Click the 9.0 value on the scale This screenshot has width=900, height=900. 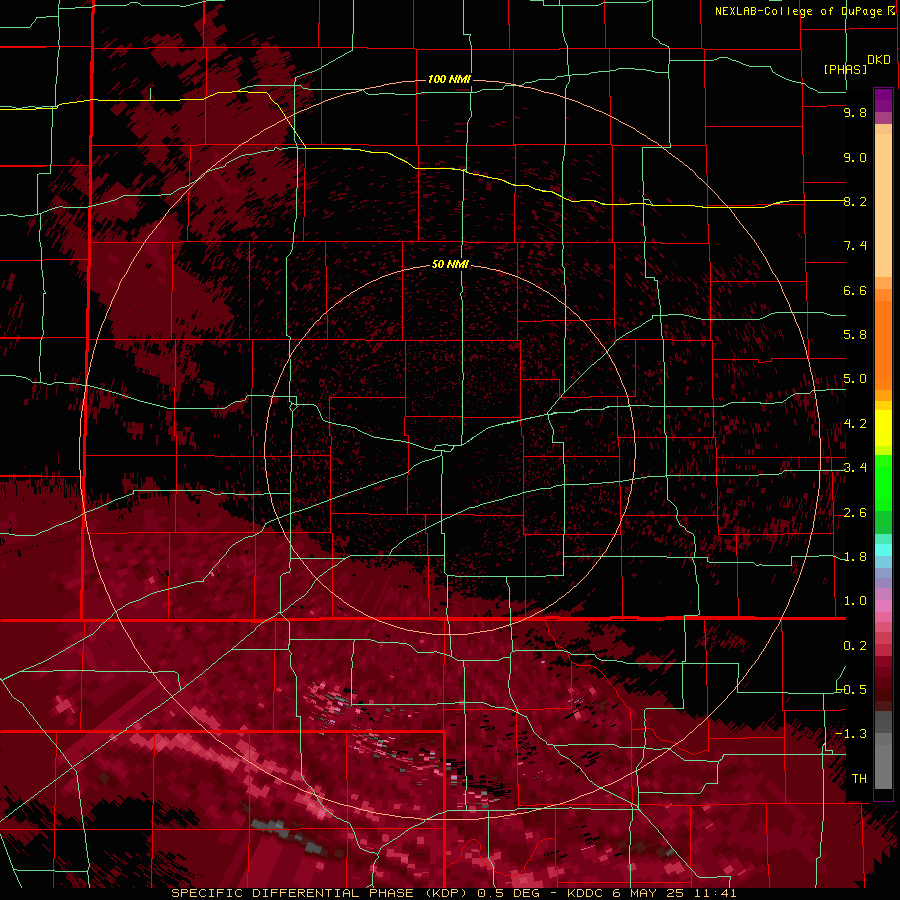pyautogui.click(x=855, y=157)
